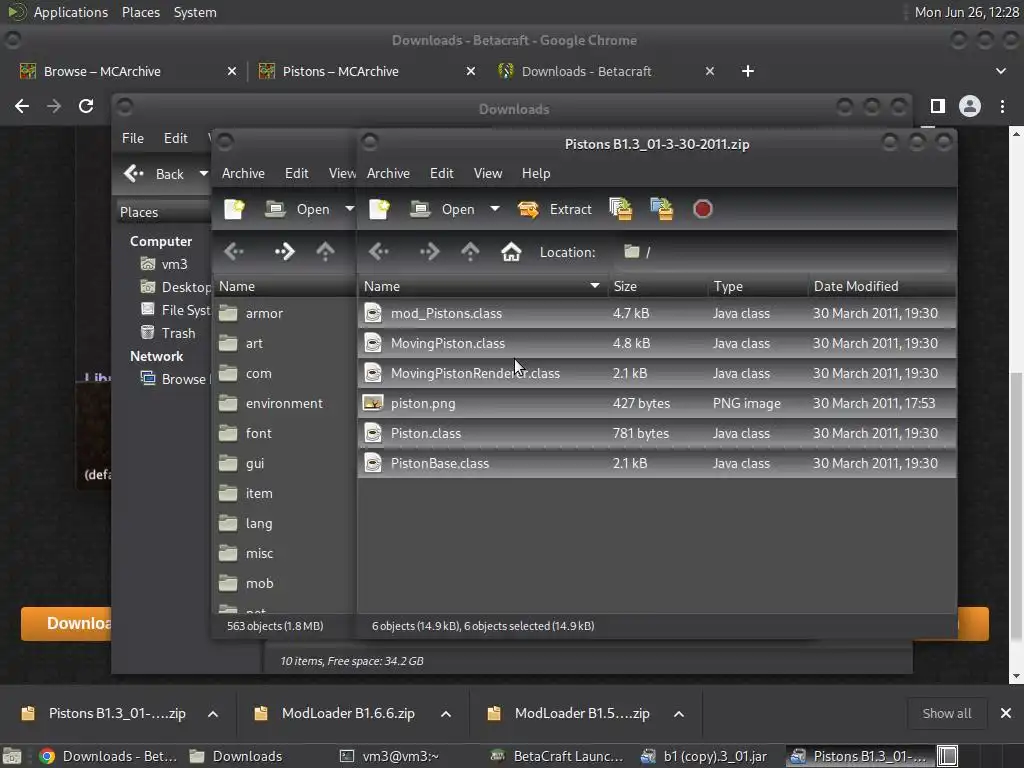Switch to vm3@vm3 terminal in taskbar
Screen dimensions: 1024x768
coord(388,756)
